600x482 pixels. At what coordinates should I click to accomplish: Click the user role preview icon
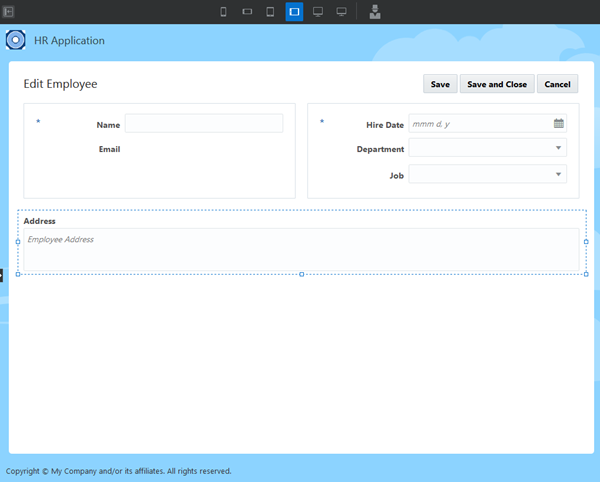375,12
